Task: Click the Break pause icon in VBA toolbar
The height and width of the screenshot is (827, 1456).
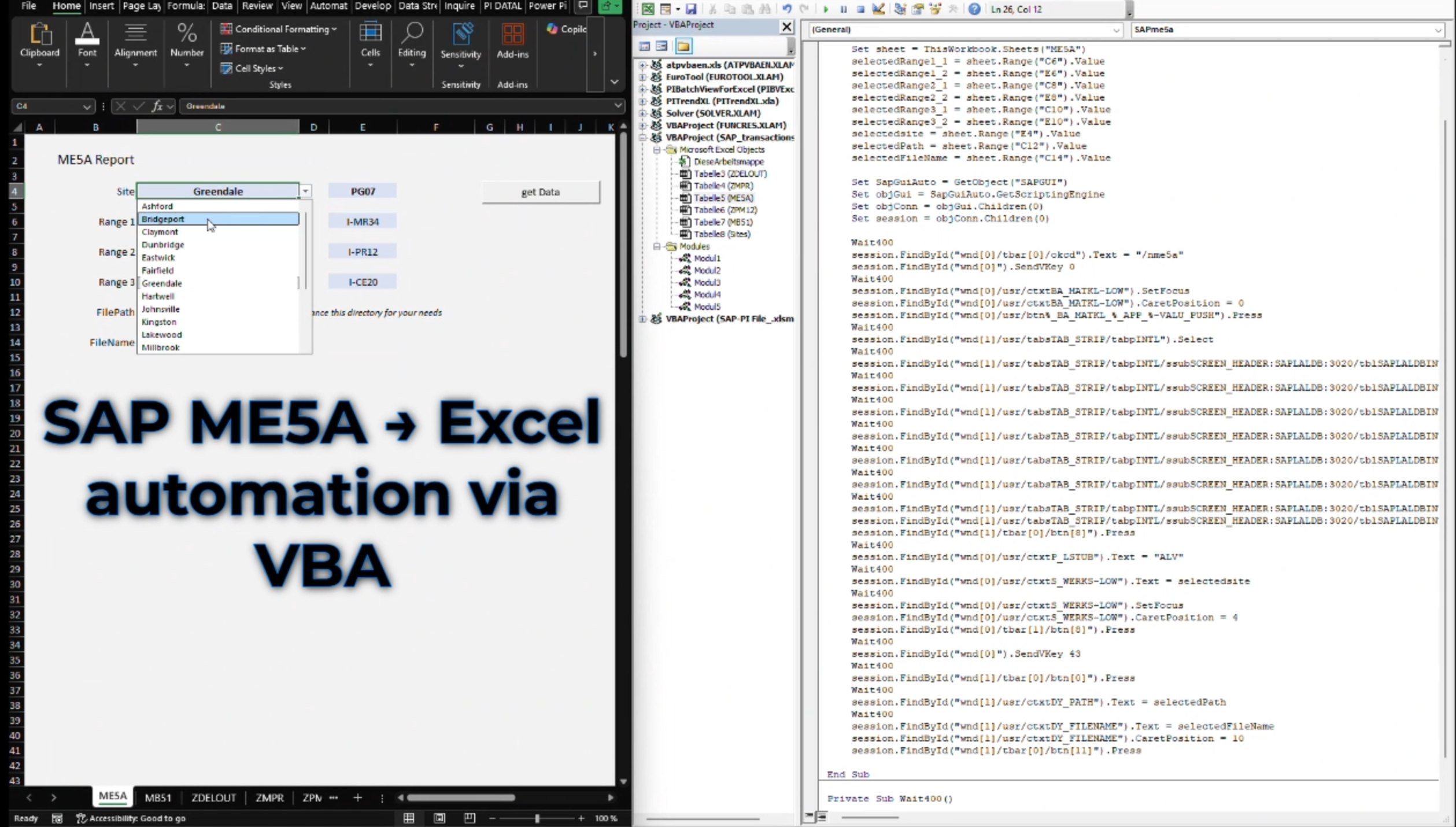Action: (843, 9)
